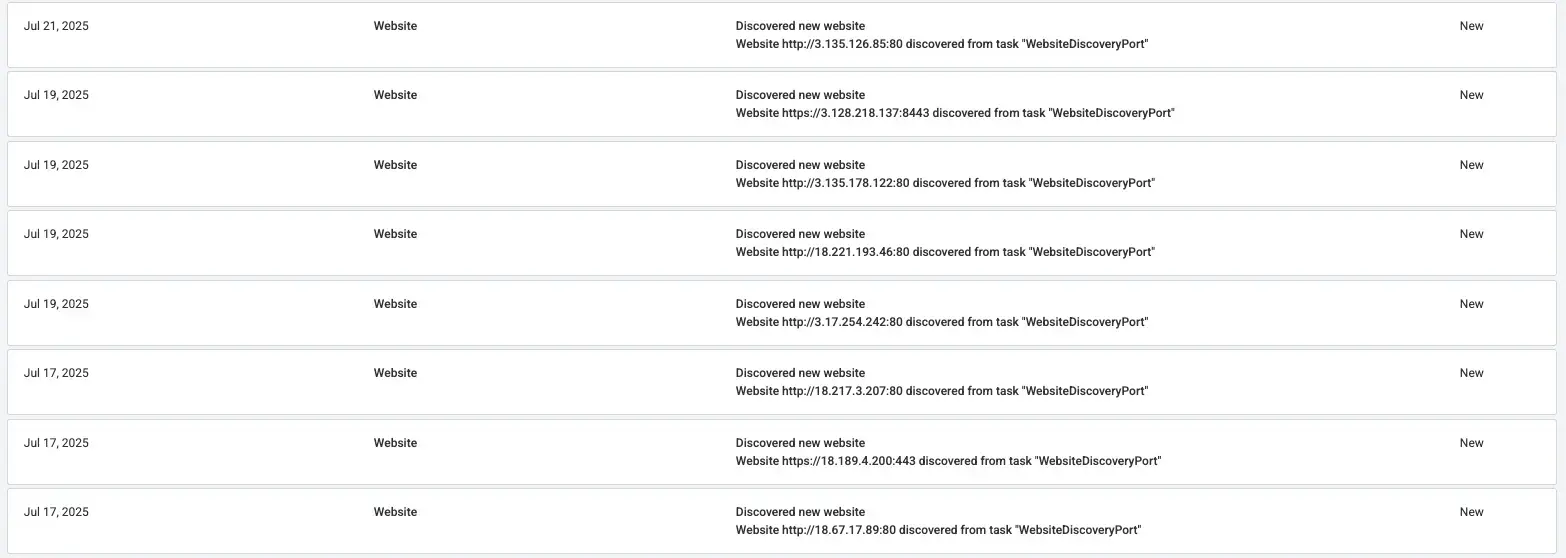
Task: Open the https://18.189.4.200:443 event row
Action: coord(782,452)
